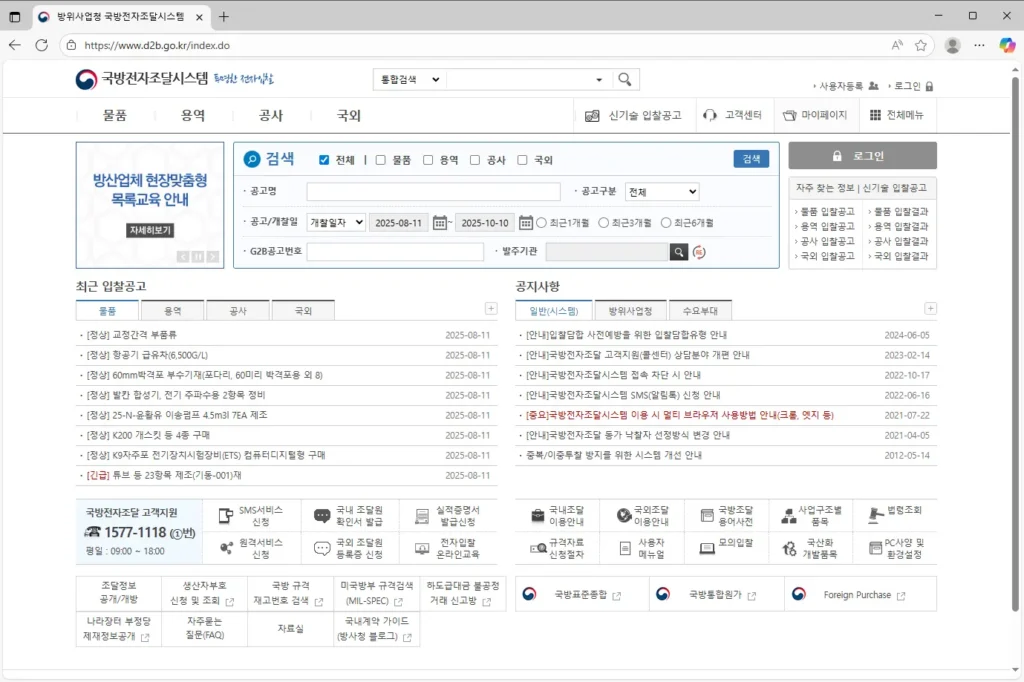The width and height of the screenshot is (1024, 682).
Task: Open 법령조회 icon
Action: [876, 515]
